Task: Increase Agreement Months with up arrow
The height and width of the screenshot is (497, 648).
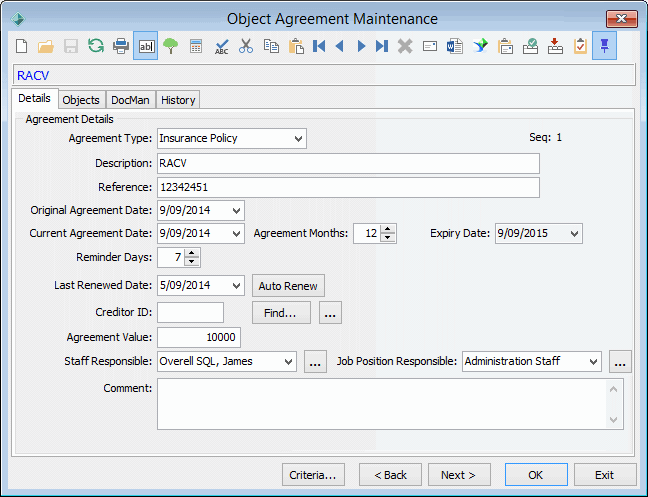Action: (x=388, y=229)
